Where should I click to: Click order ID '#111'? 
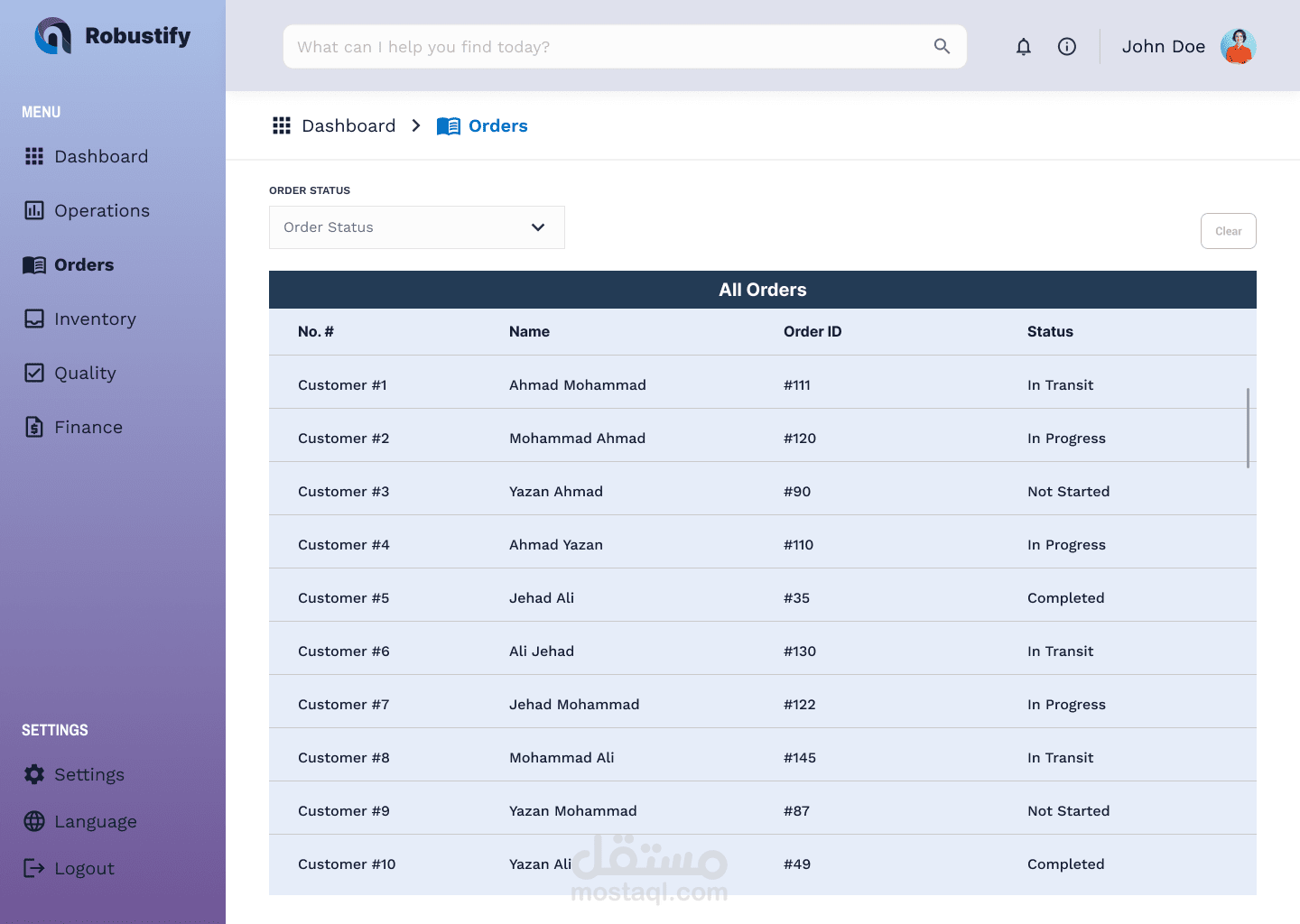(x=797, y=384)
